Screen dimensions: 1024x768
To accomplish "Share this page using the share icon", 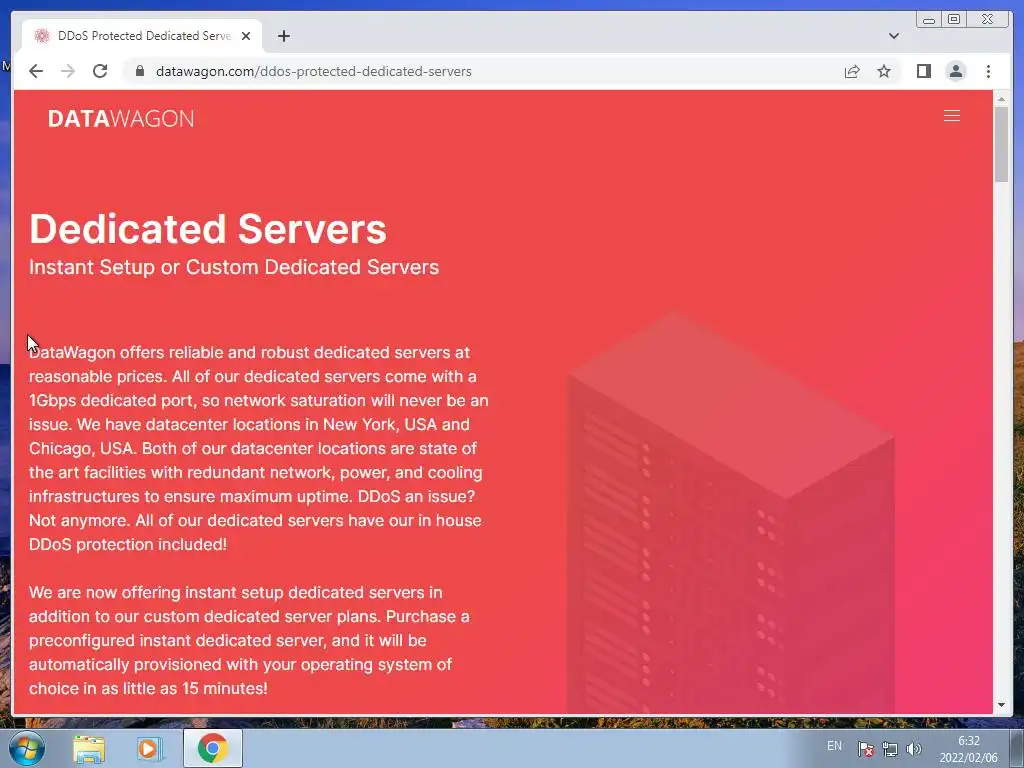I will 852,71.
